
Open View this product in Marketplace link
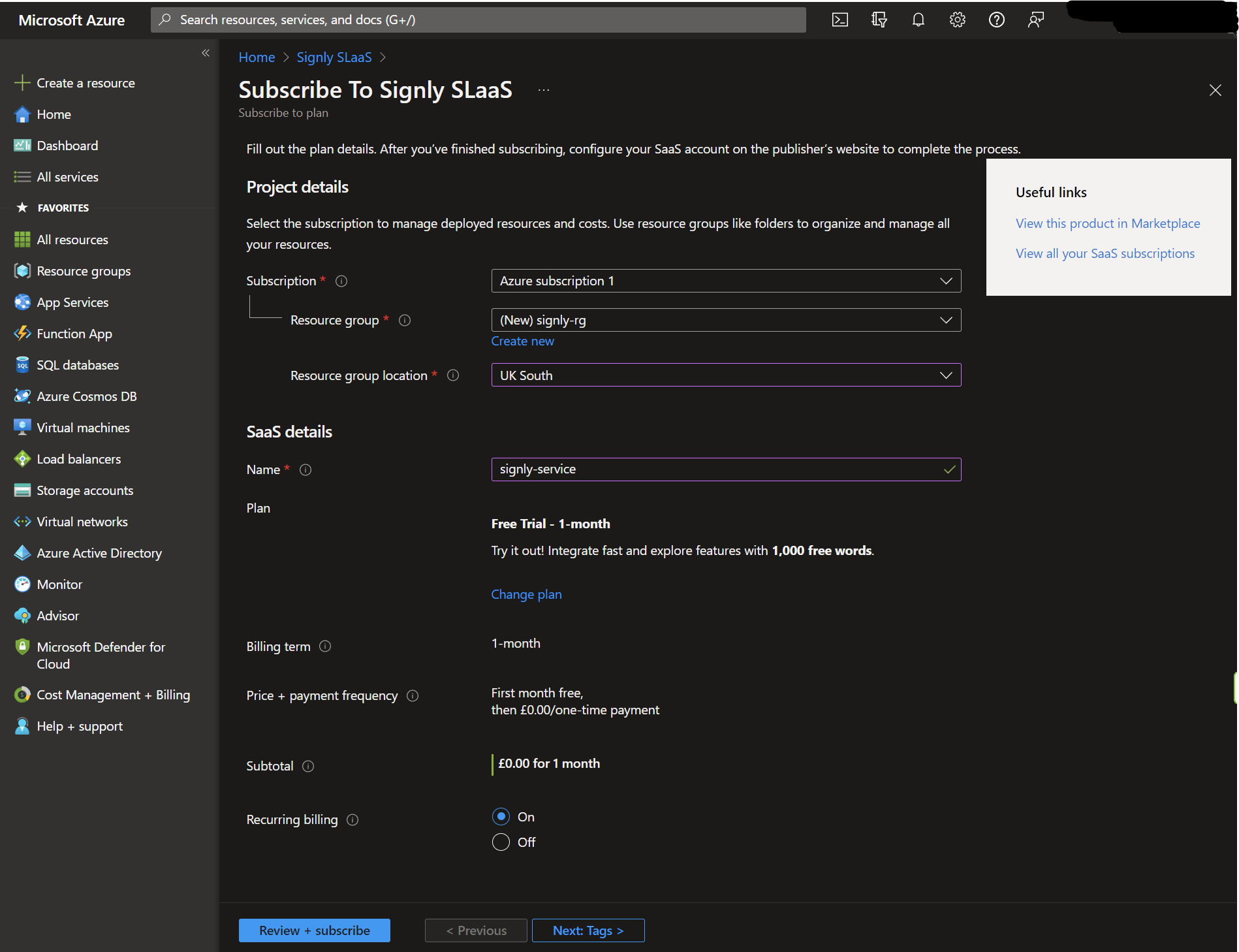(x=1108, y=223)
